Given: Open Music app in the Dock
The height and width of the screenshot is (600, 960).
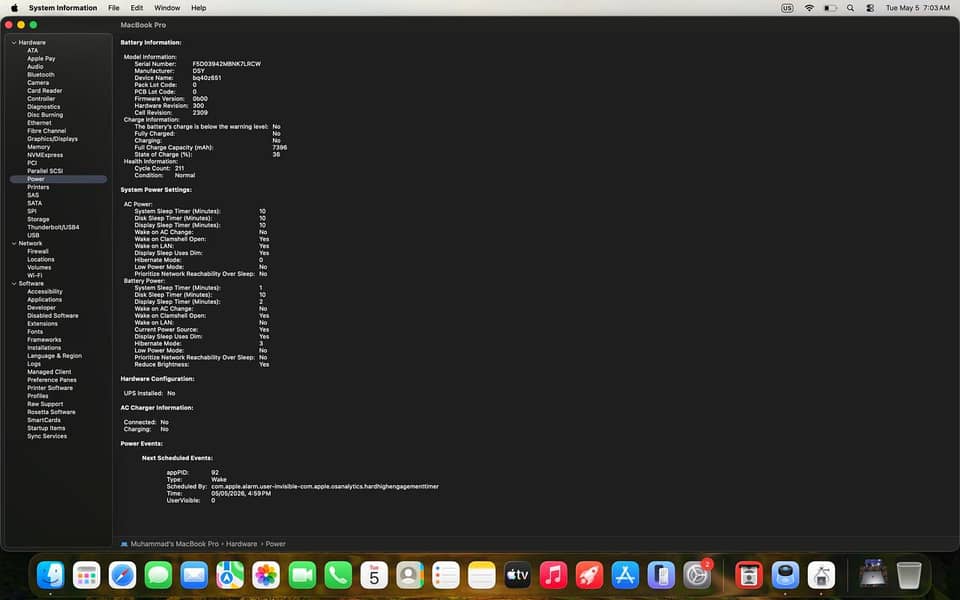Looking at the screenshot, I should (x=553, y=576).
